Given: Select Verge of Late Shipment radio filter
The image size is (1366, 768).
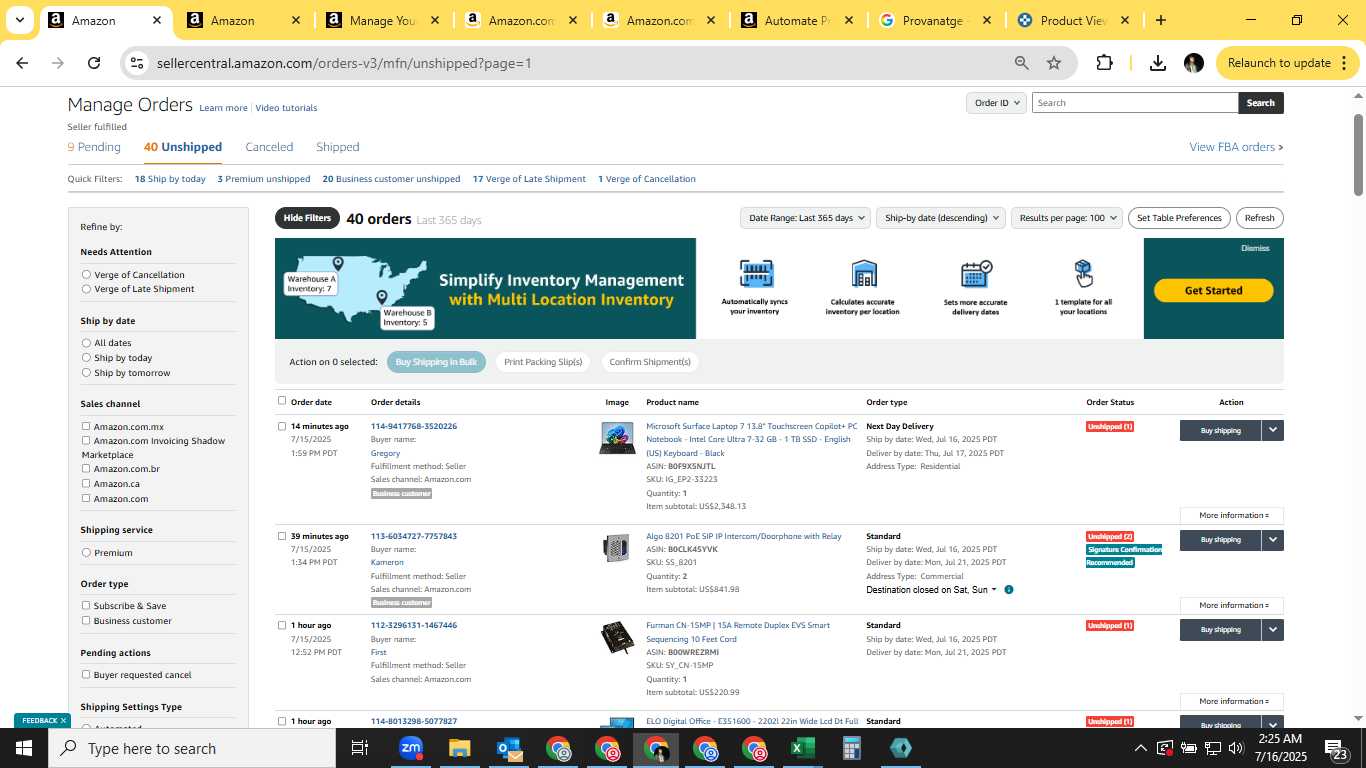Looking at the screenshot, I should (86, 289).
